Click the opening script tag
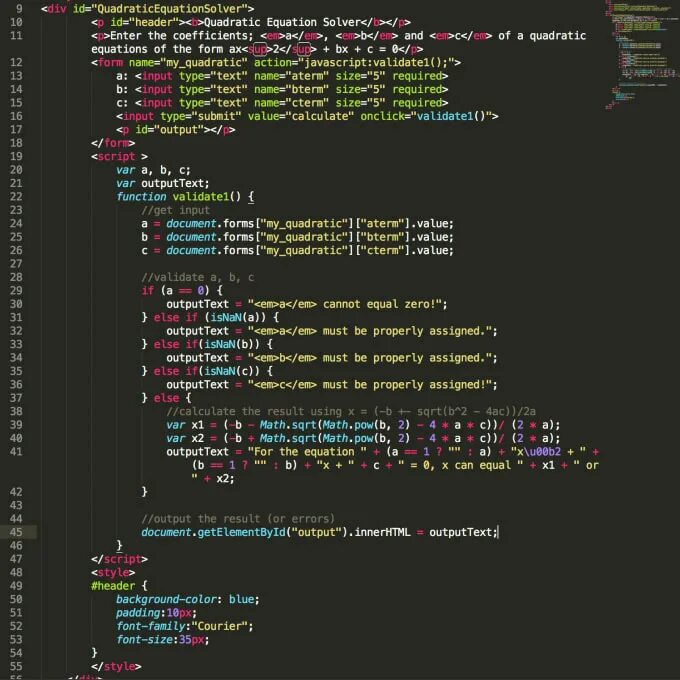 (x=119, y=157)
